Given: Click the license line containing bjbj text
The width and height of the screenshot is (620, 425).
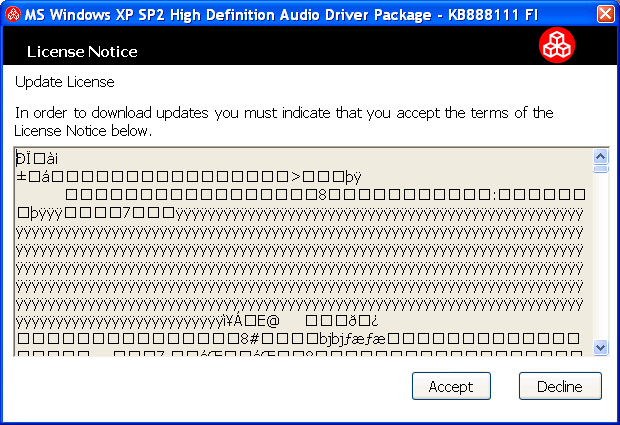Looking at the screenshot, I should [x=300, y=339].
